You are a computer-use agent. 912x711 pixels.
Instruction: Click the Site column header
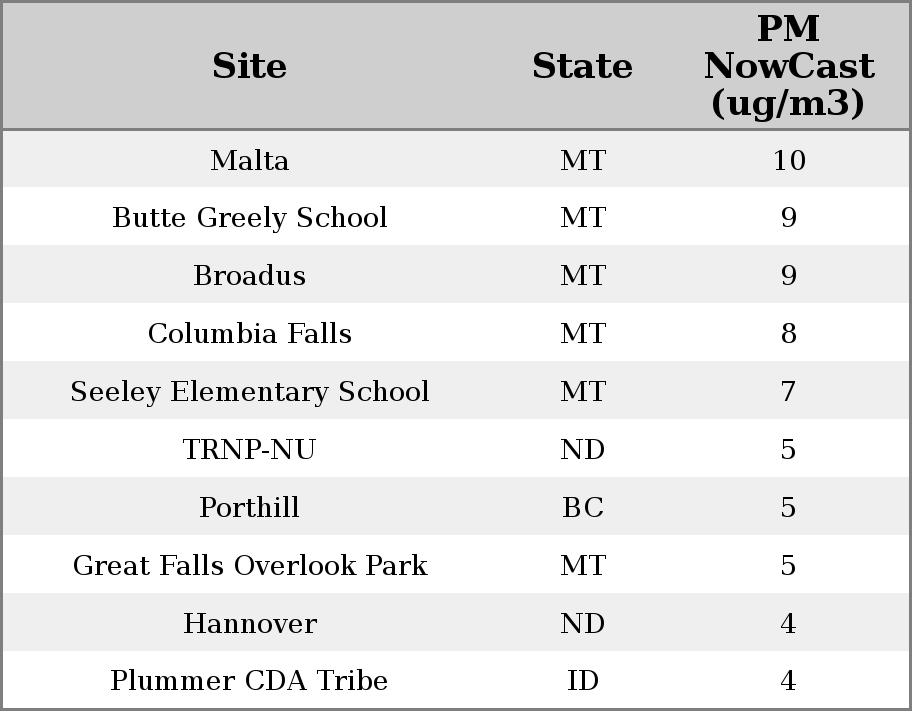[250, 67]
